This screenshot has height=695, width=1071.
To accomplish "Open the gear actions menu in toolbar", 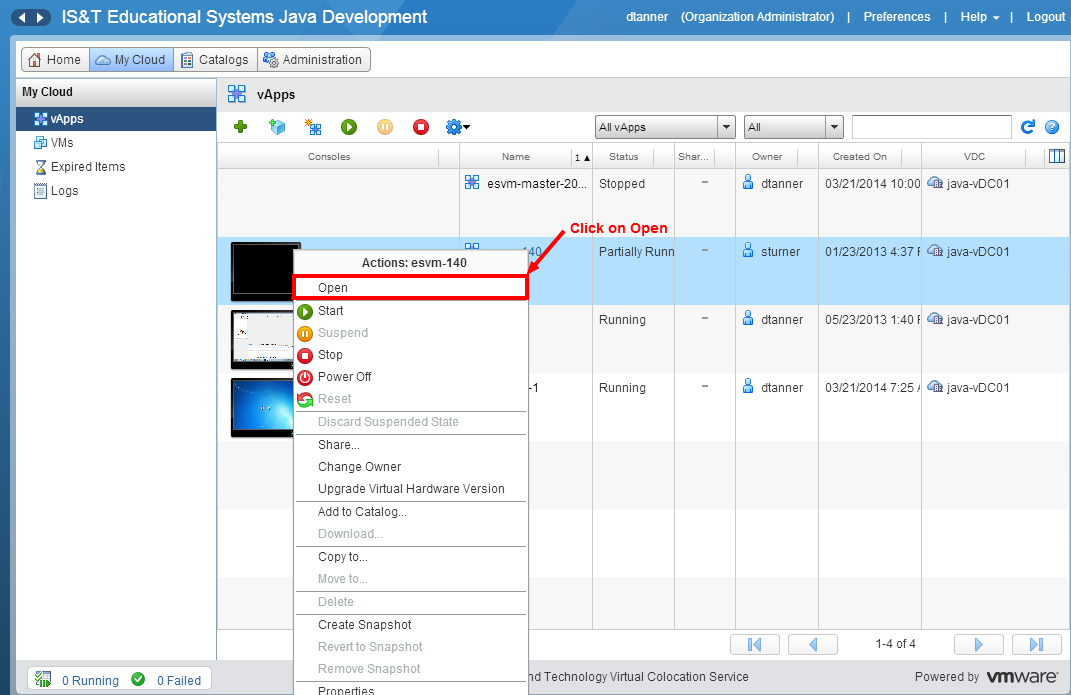I will point(457,127).
